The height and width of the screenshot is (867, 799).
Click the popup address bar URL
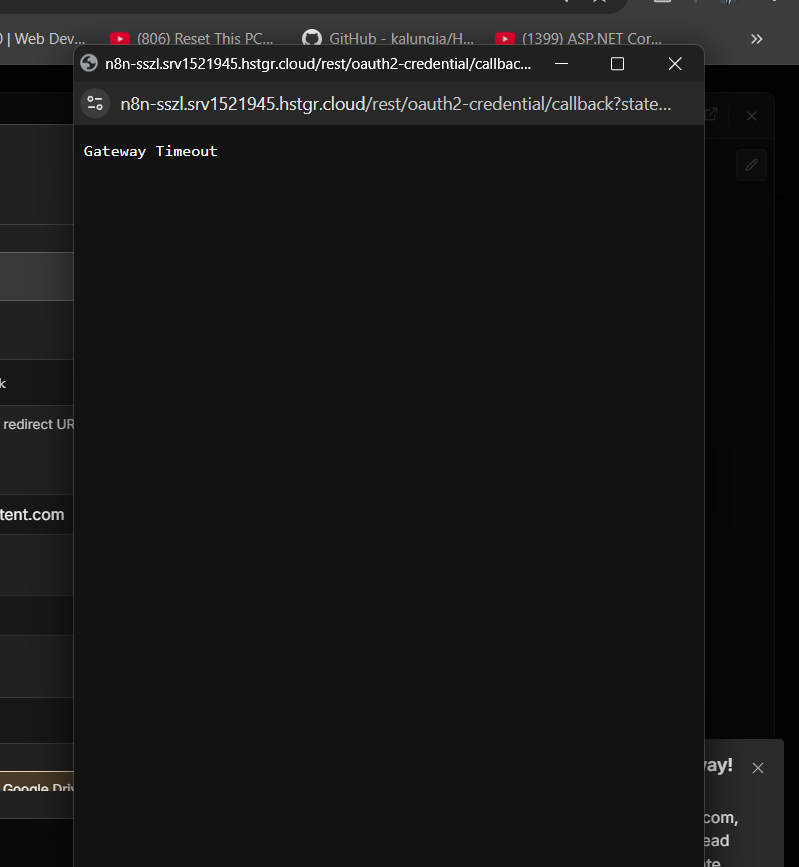point(395,104)
